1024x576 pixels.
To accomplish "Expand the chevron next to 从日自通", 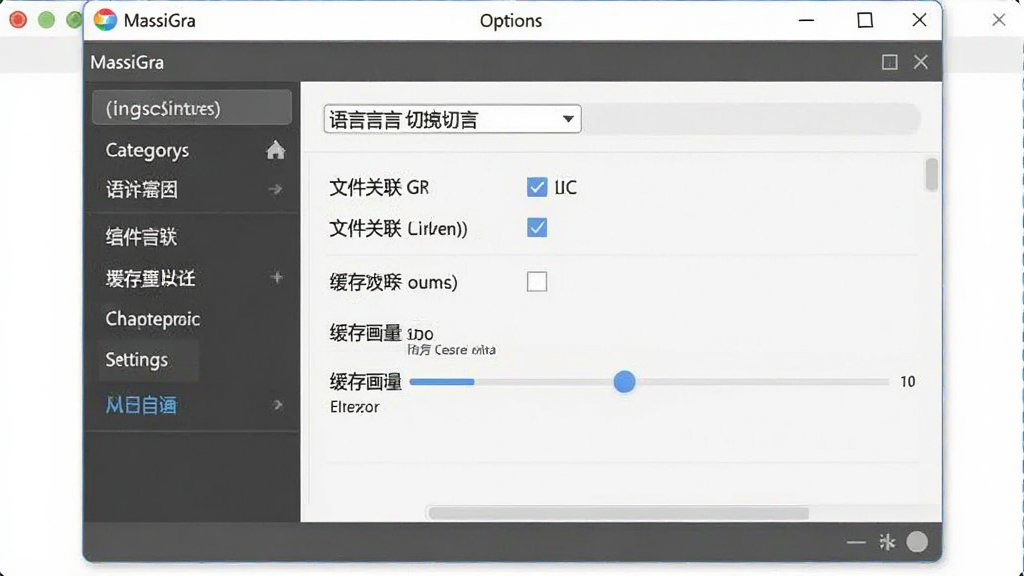I will point(278,405).
